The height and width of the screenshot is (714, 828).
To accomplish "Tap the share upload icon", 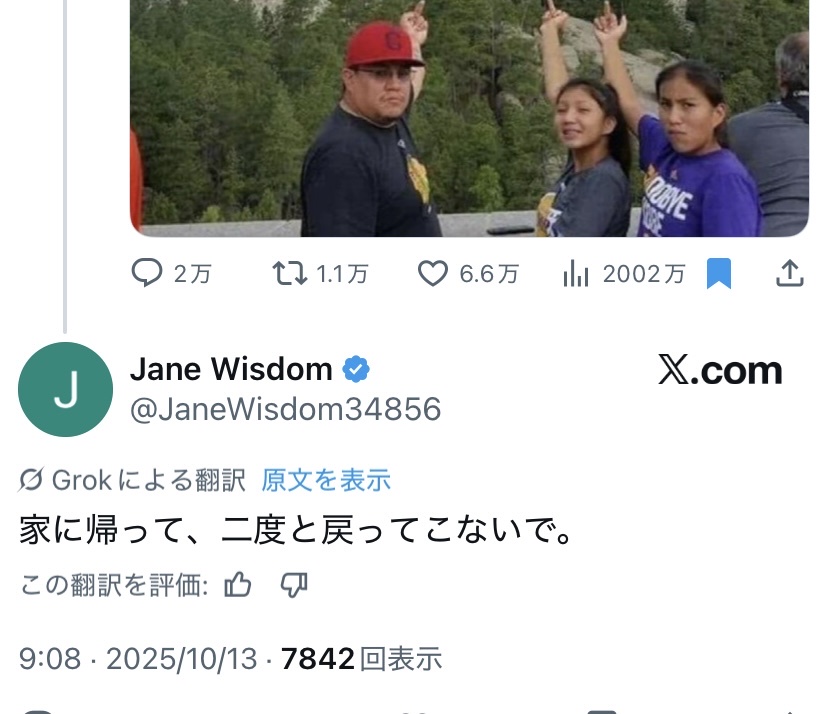I will pos(789,273).
